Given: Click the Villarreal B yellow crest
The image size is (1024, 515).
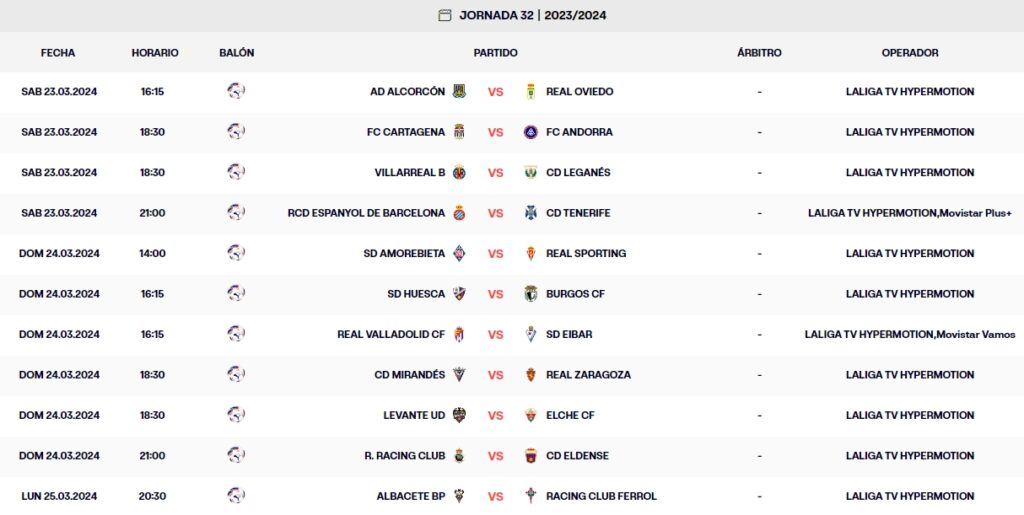Looking at the screenshot, I should pos(459,173).
